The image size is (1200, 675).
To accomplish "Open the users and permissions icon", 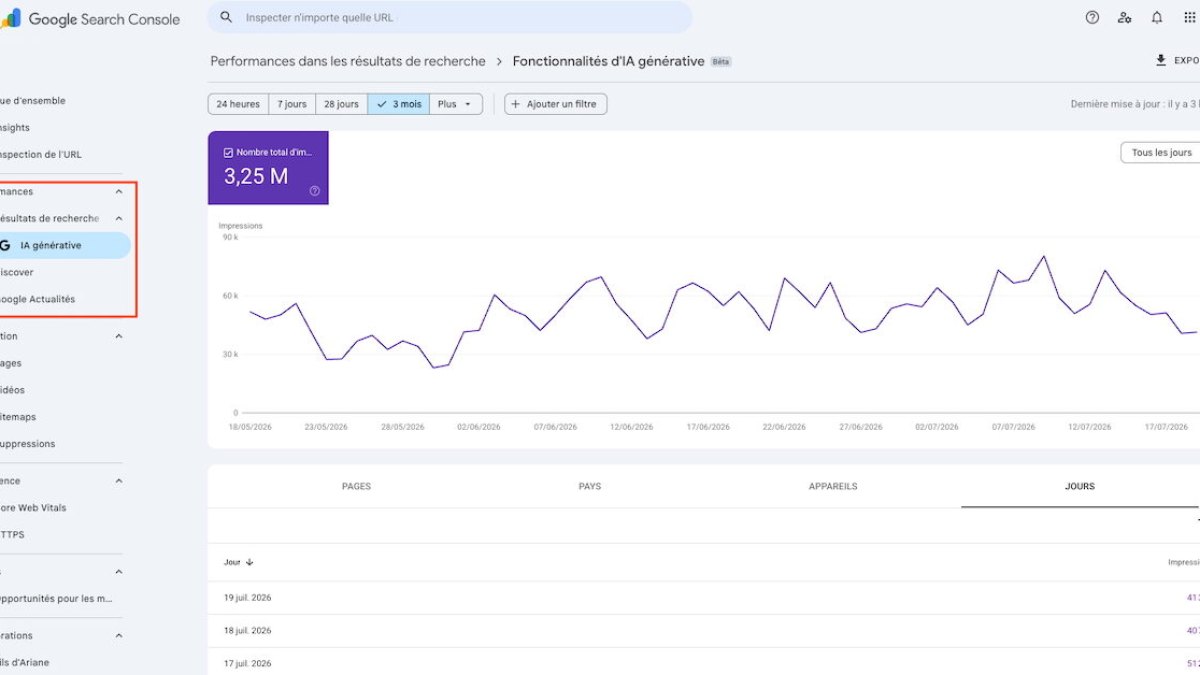I will (x=1125, y=17).
